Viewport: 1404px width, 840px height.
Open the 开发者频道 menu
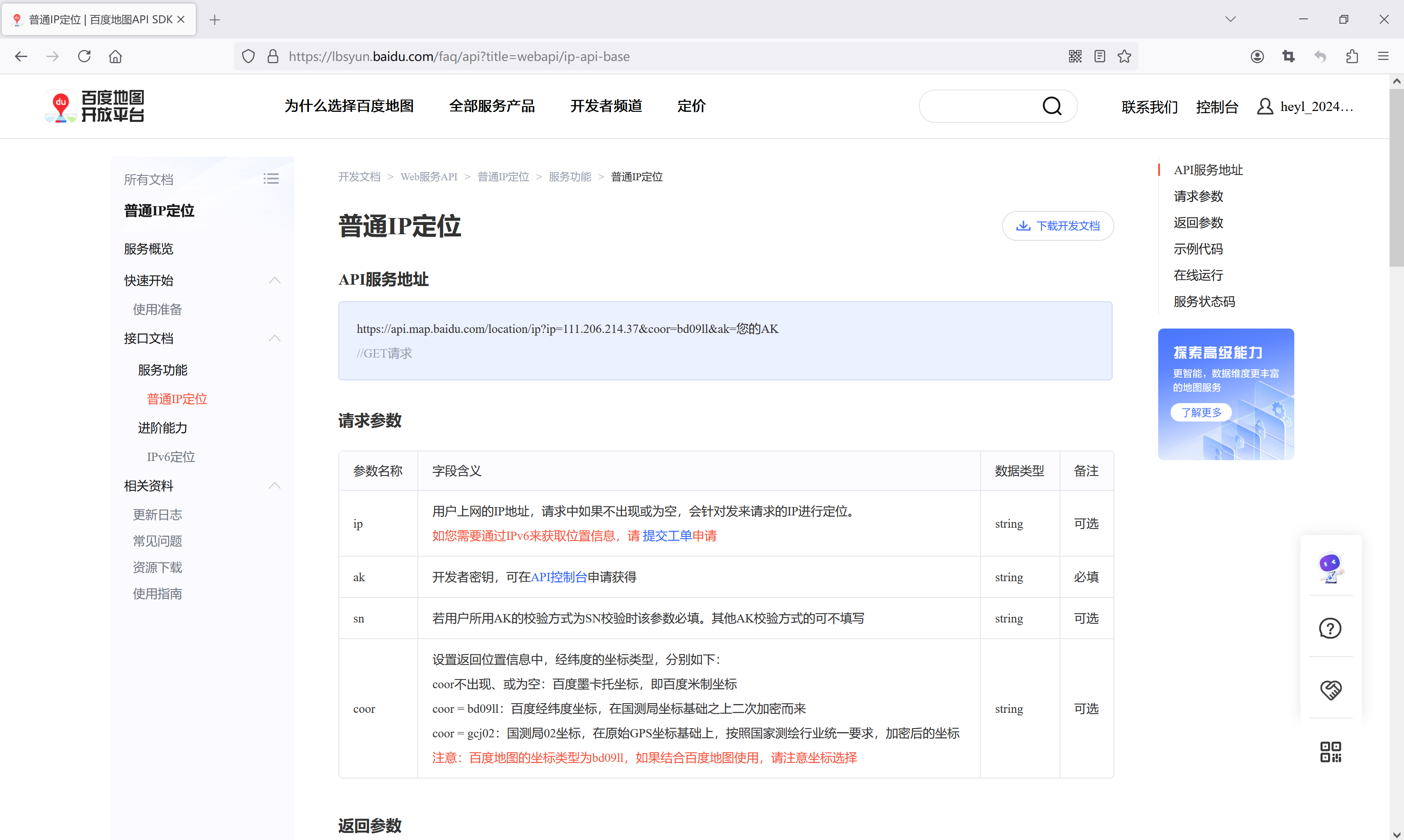(605, 106)
